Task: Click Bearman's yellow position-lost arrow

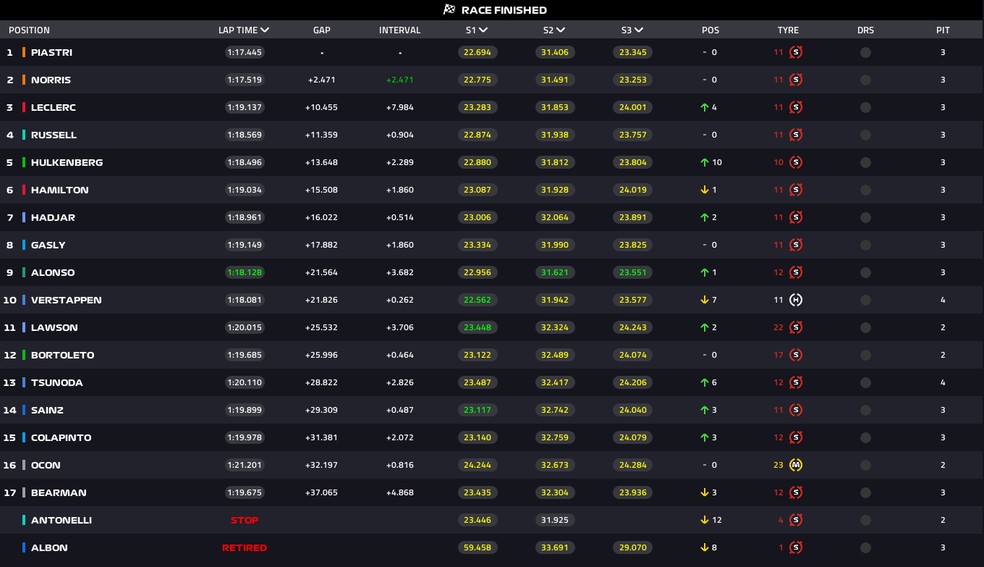Action: 704,492
